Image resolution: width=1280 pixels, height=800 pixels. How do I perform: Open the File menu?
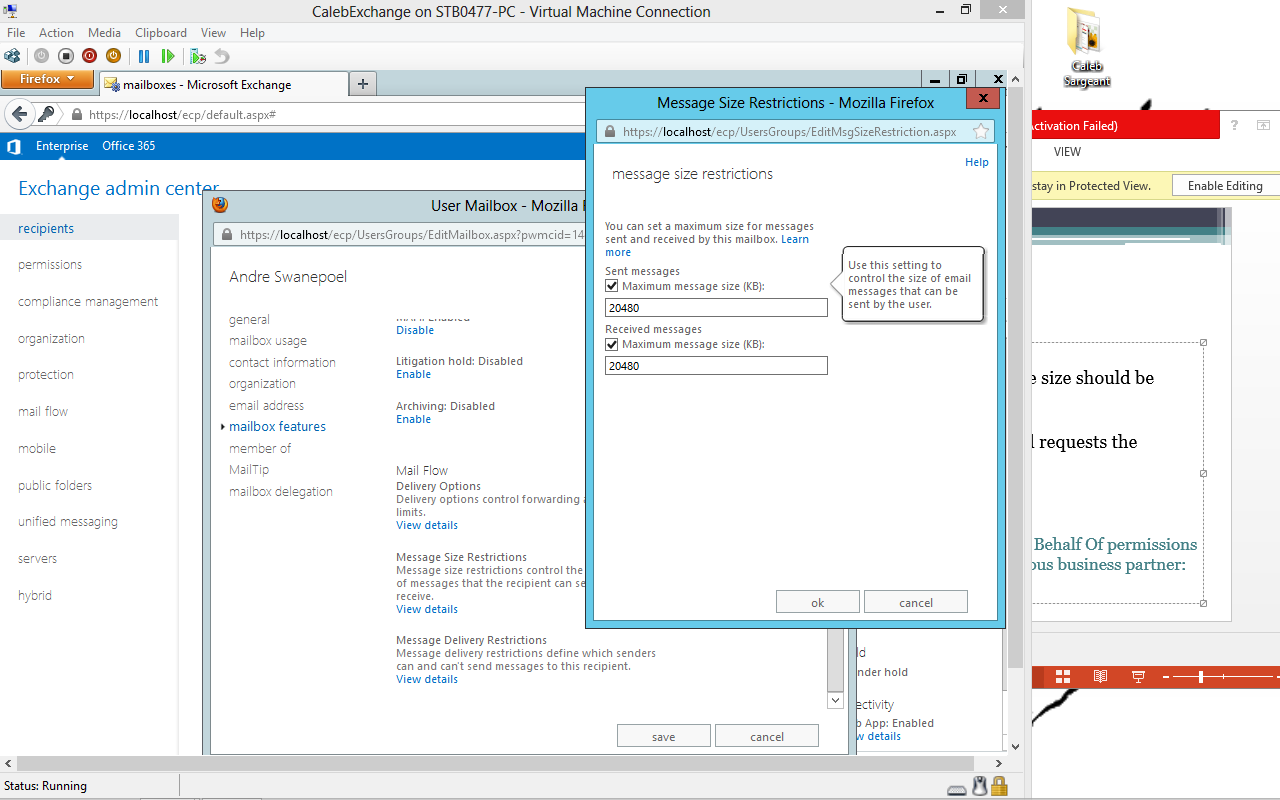click(x=16, y=33)
